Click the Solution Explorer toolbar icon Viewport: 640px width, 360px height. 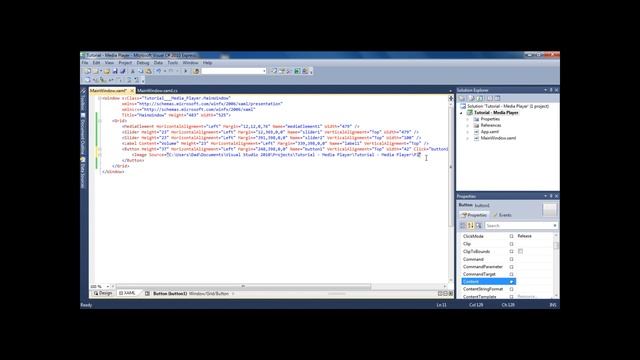tap(274, 71)
